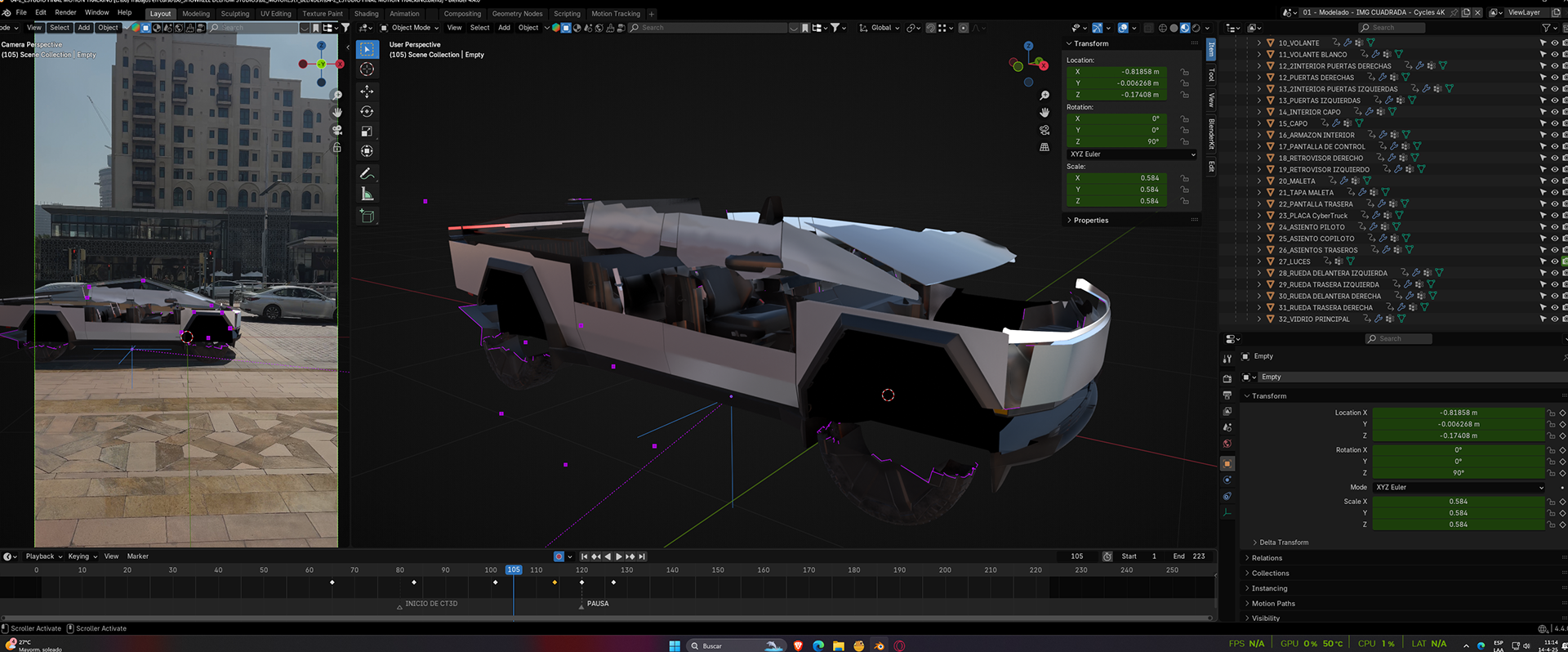1568x652 pixels.
Task: Choose the Scale tool
Action: (367, 131)
